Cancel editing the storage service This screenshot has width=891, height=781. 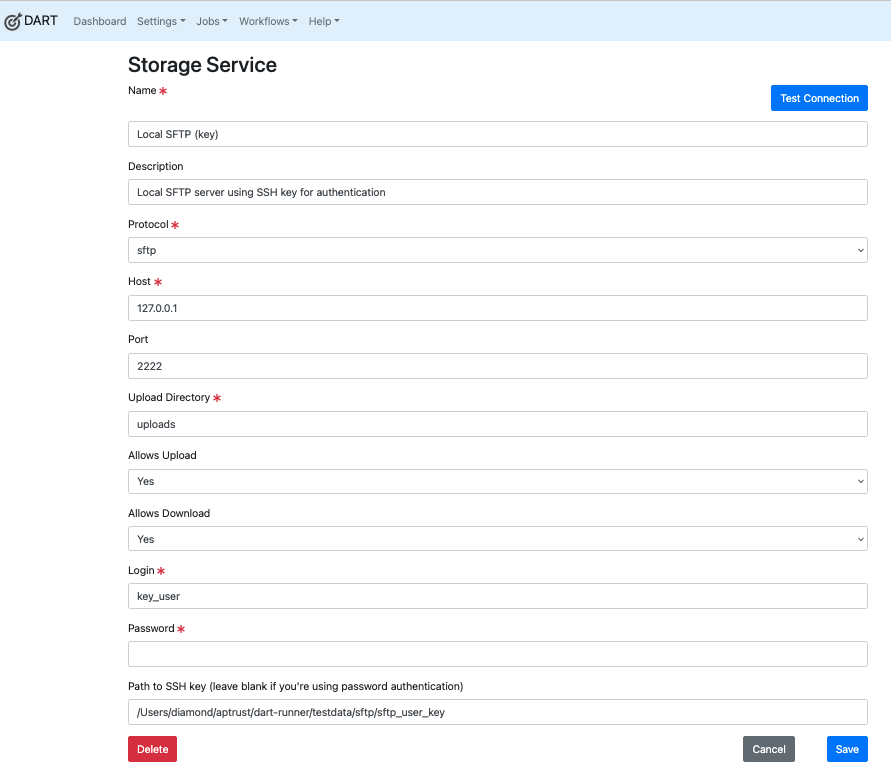coord(768,748)
